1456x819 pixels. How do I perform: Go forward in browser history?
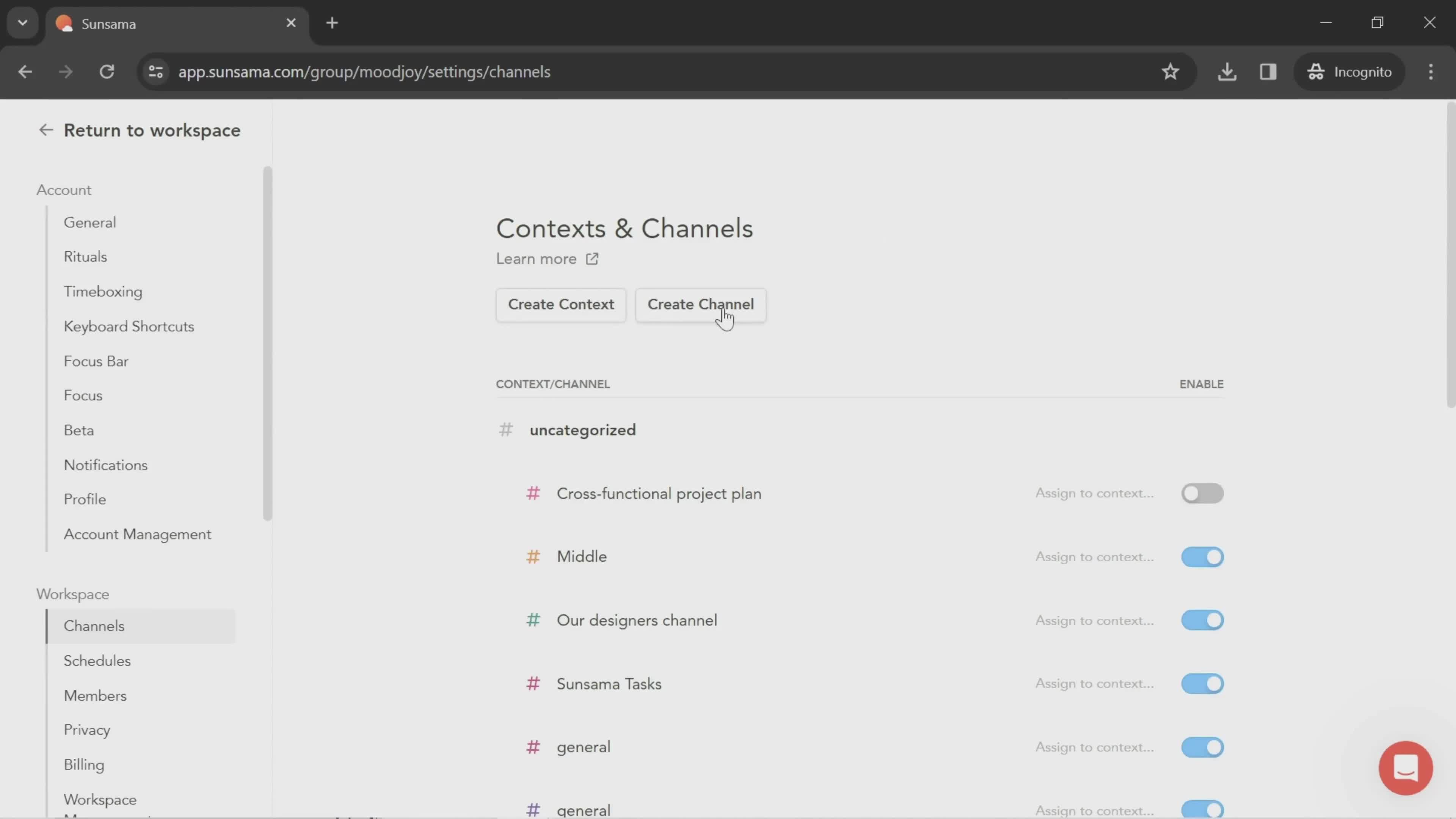[66, 72]
